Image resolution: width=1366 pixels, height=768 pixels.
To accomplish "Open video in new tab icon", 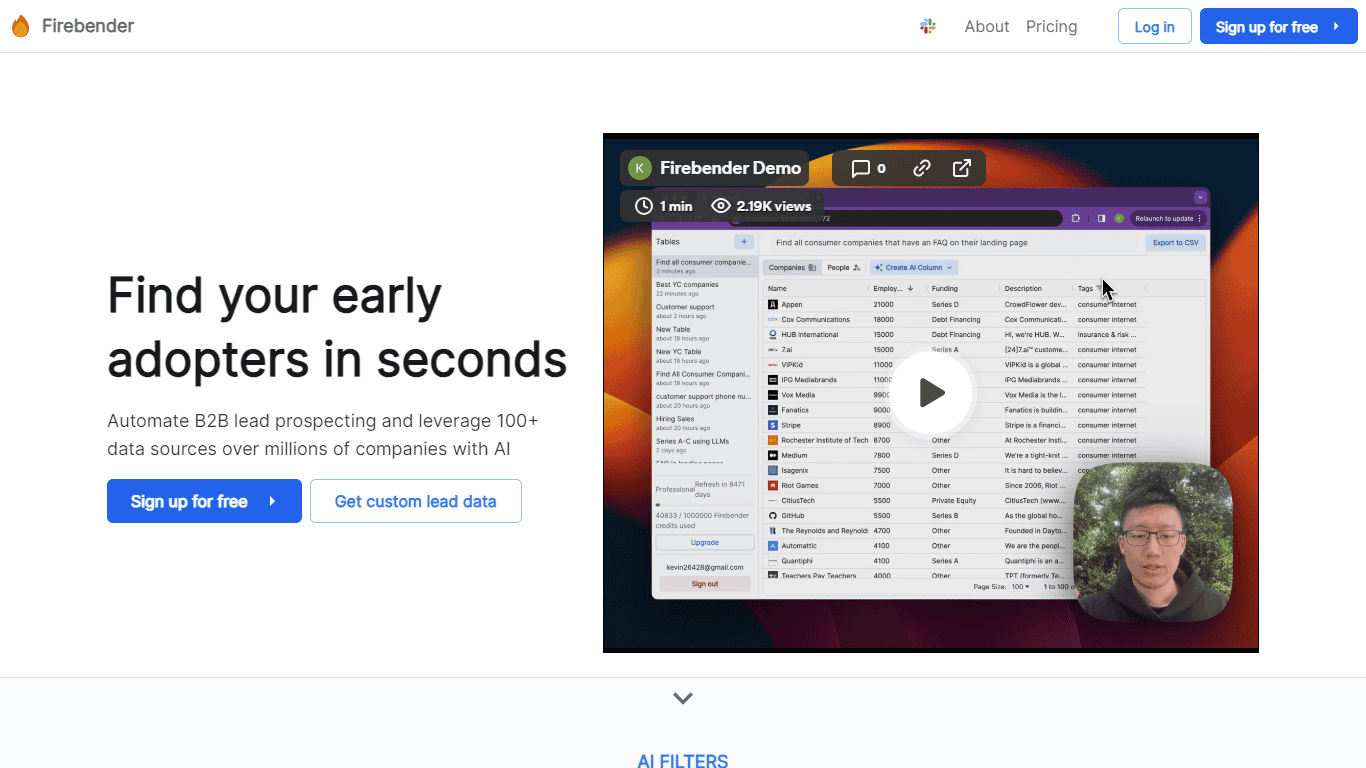I will point(961,168).
